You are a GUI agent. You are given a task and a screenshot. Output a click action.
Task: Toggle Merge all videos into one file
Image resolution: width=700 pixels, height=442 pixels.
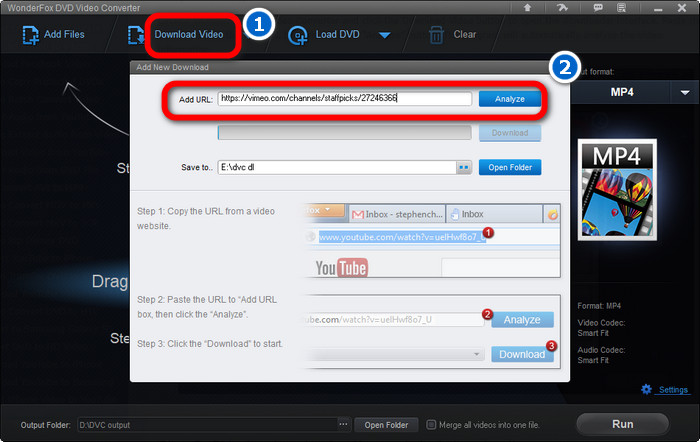[431, 425]
